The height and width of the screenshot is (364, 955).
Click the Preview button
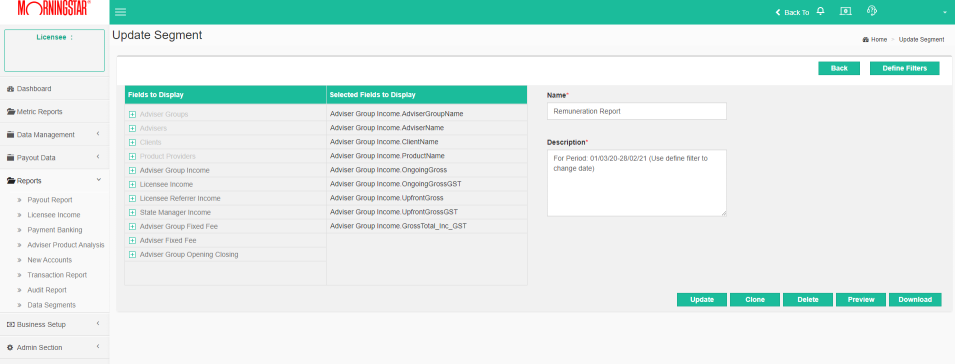(x=861, y=299)
